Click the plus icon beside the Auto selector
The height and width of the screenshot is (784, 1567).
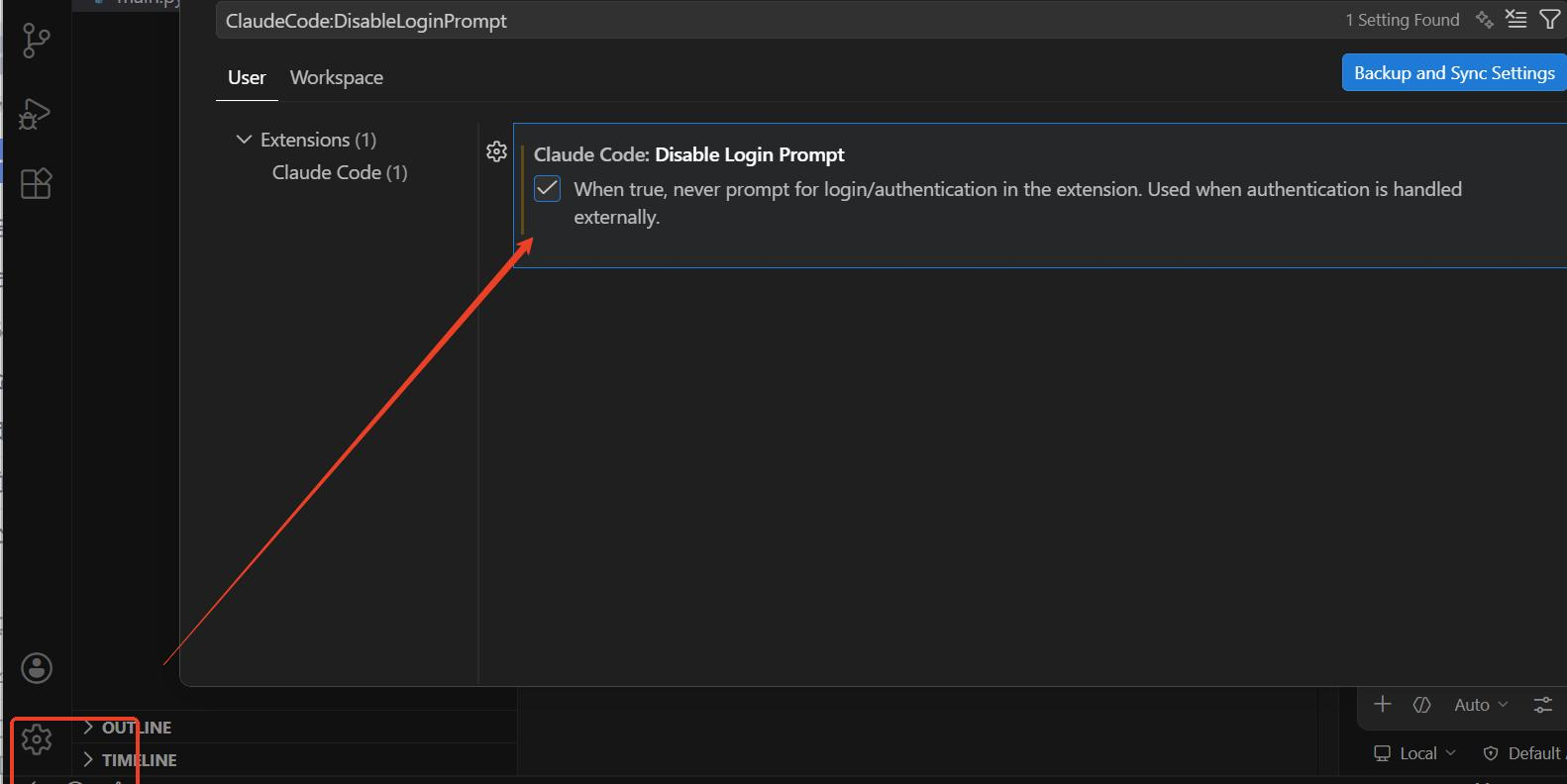point(1383,704)
